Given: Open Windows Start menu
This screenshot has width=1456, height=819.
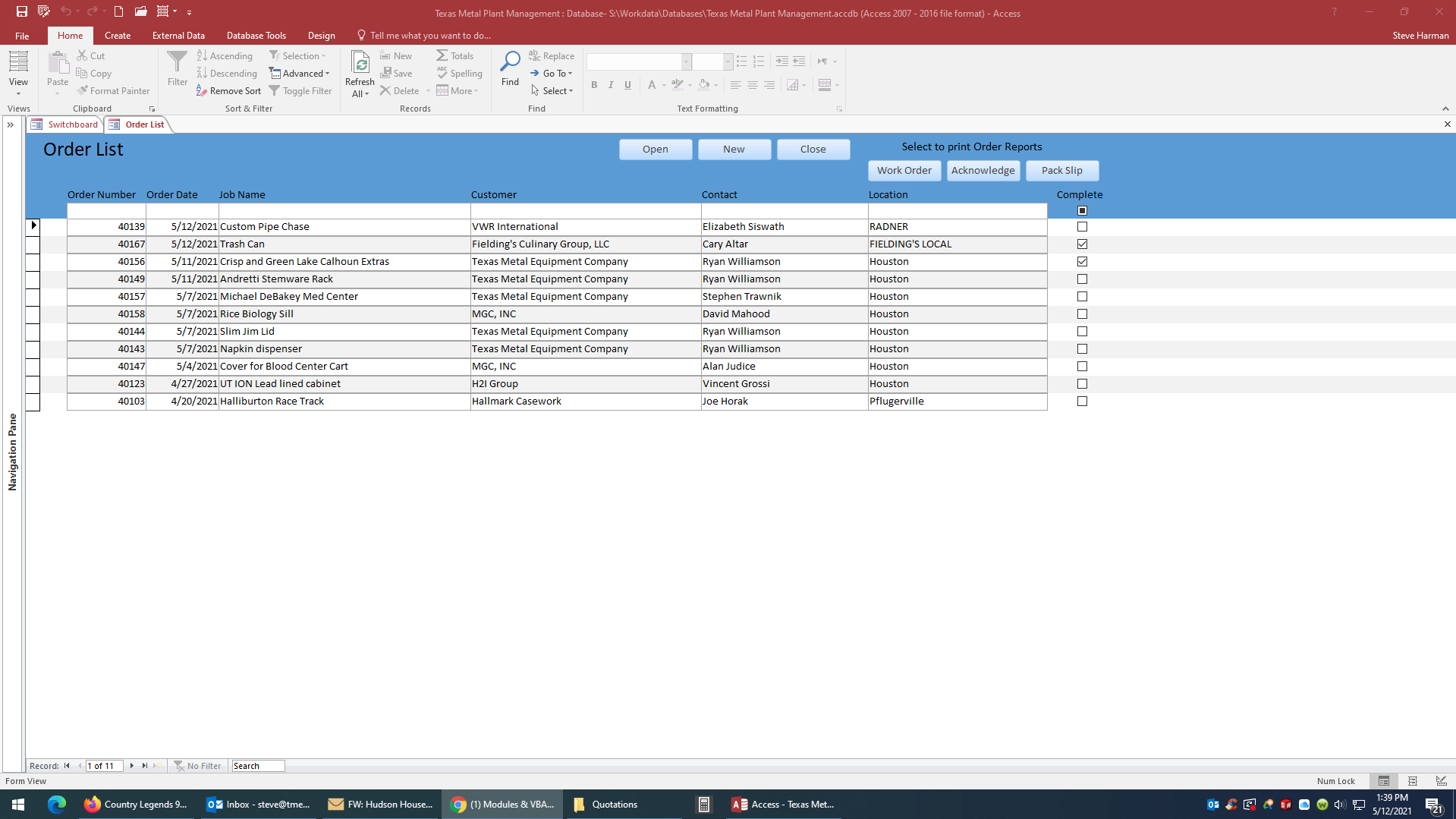Looking at the screenshot, I should point(18,805).
